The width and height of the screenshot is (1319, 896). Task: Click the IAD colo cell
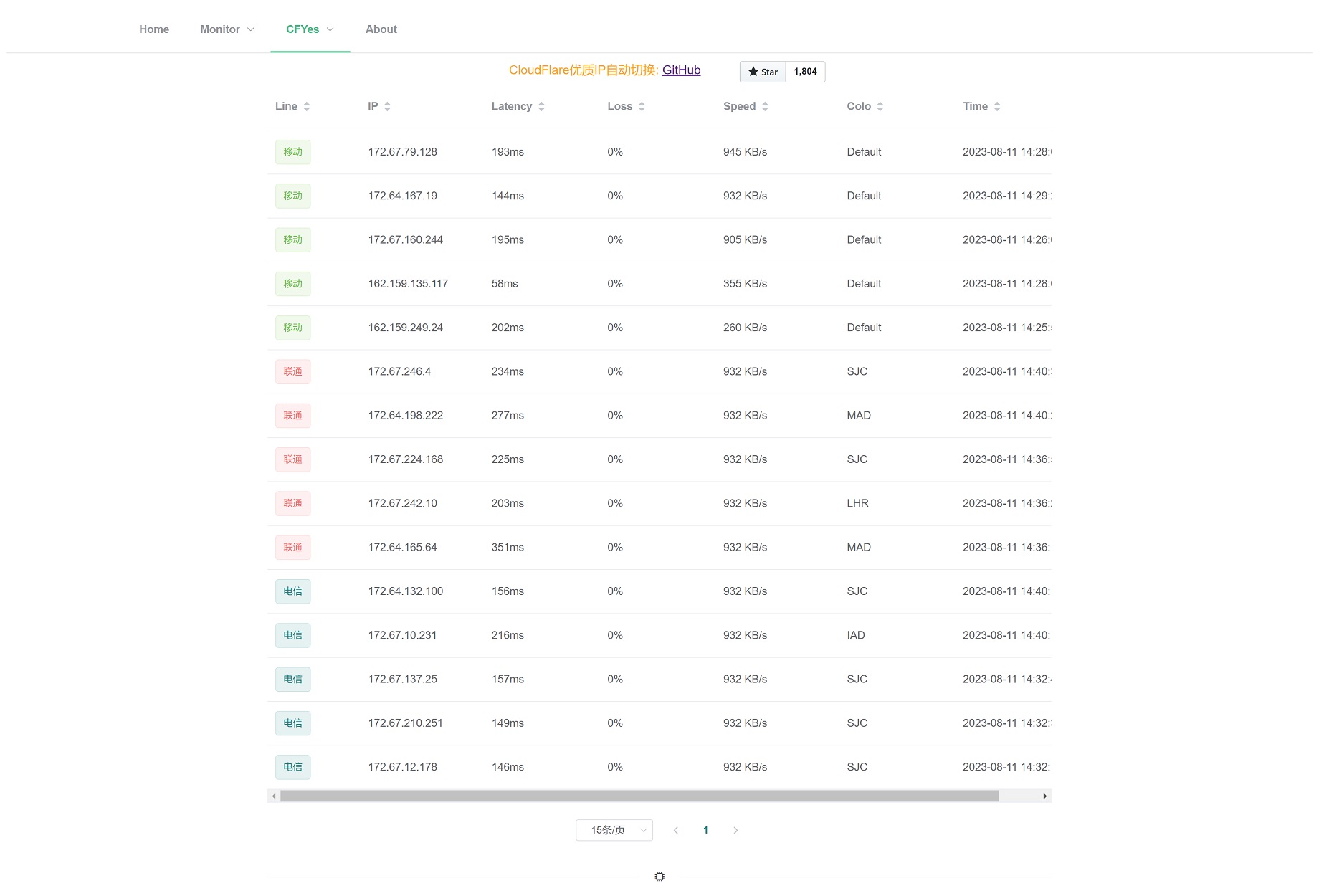856,635
